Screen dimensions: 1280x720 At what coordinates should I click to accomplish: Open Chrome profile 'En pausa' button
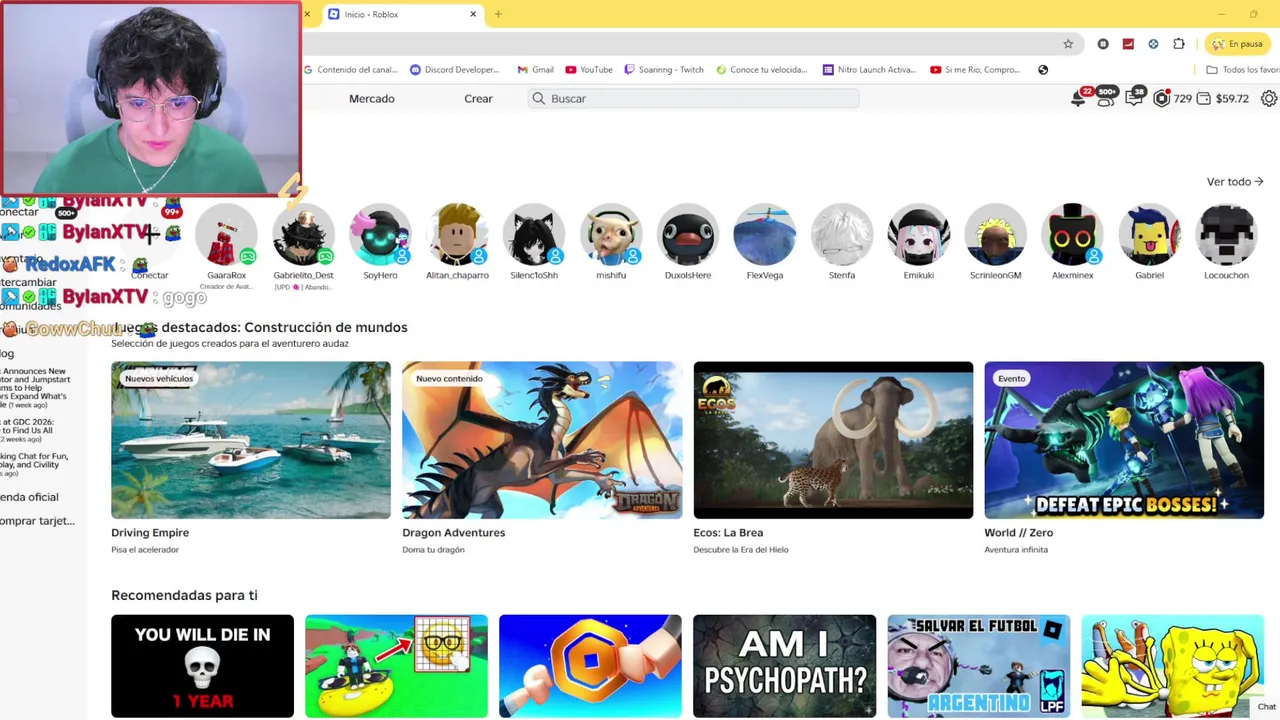(1237, 44)
